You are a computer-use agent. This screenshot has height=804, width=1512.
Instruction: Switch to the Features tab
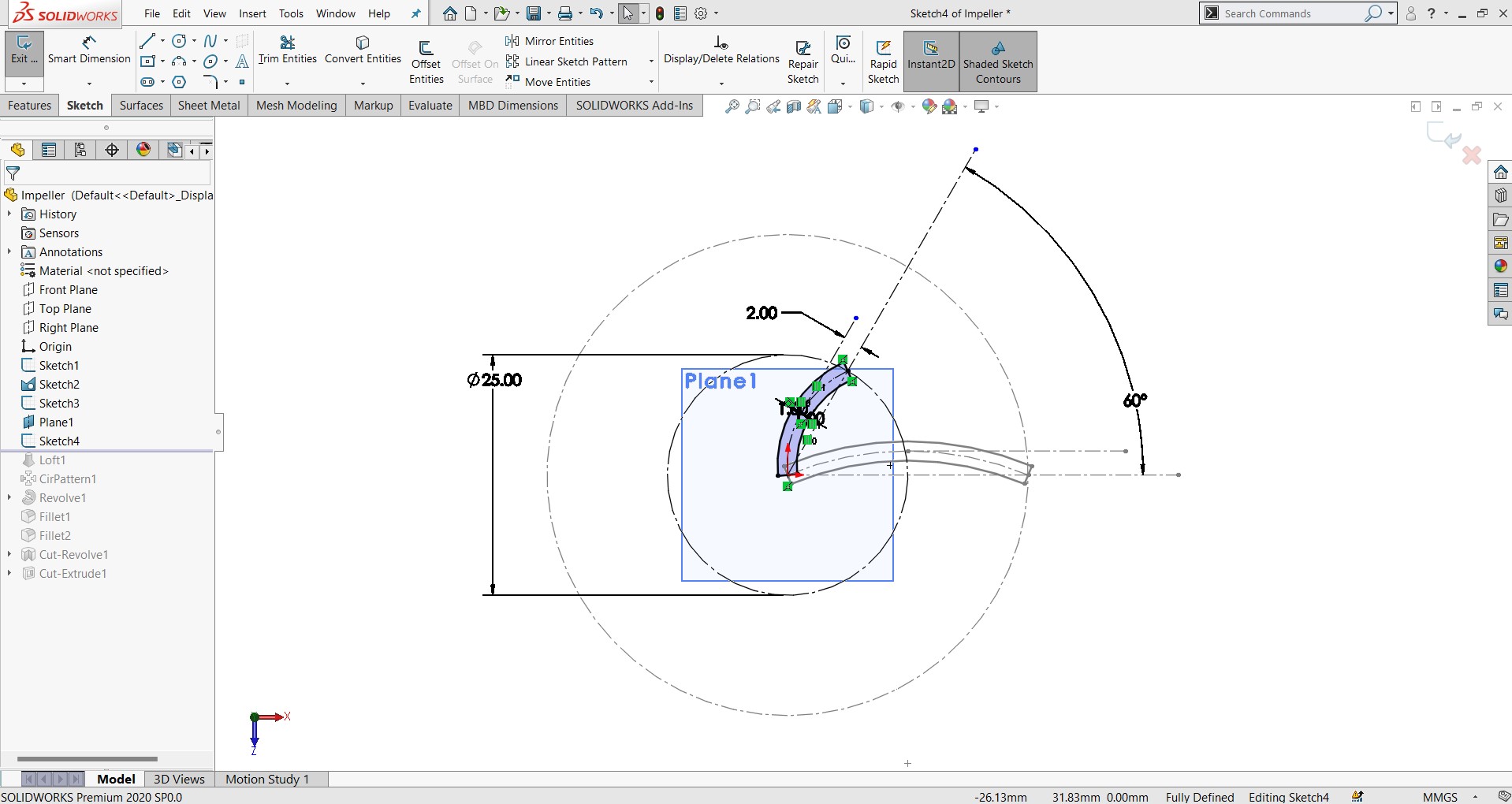tap(30, 106)
